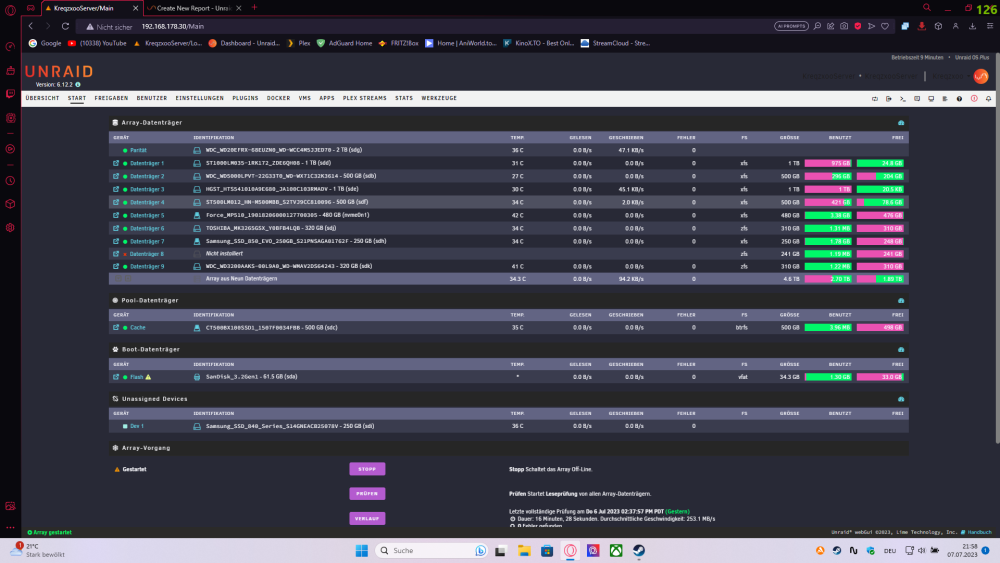Viewport: 1000px width, 563px height.
Task: Click 'Samsung_SSD_840_Series' device identification text
Action: (x=290, y=426)
